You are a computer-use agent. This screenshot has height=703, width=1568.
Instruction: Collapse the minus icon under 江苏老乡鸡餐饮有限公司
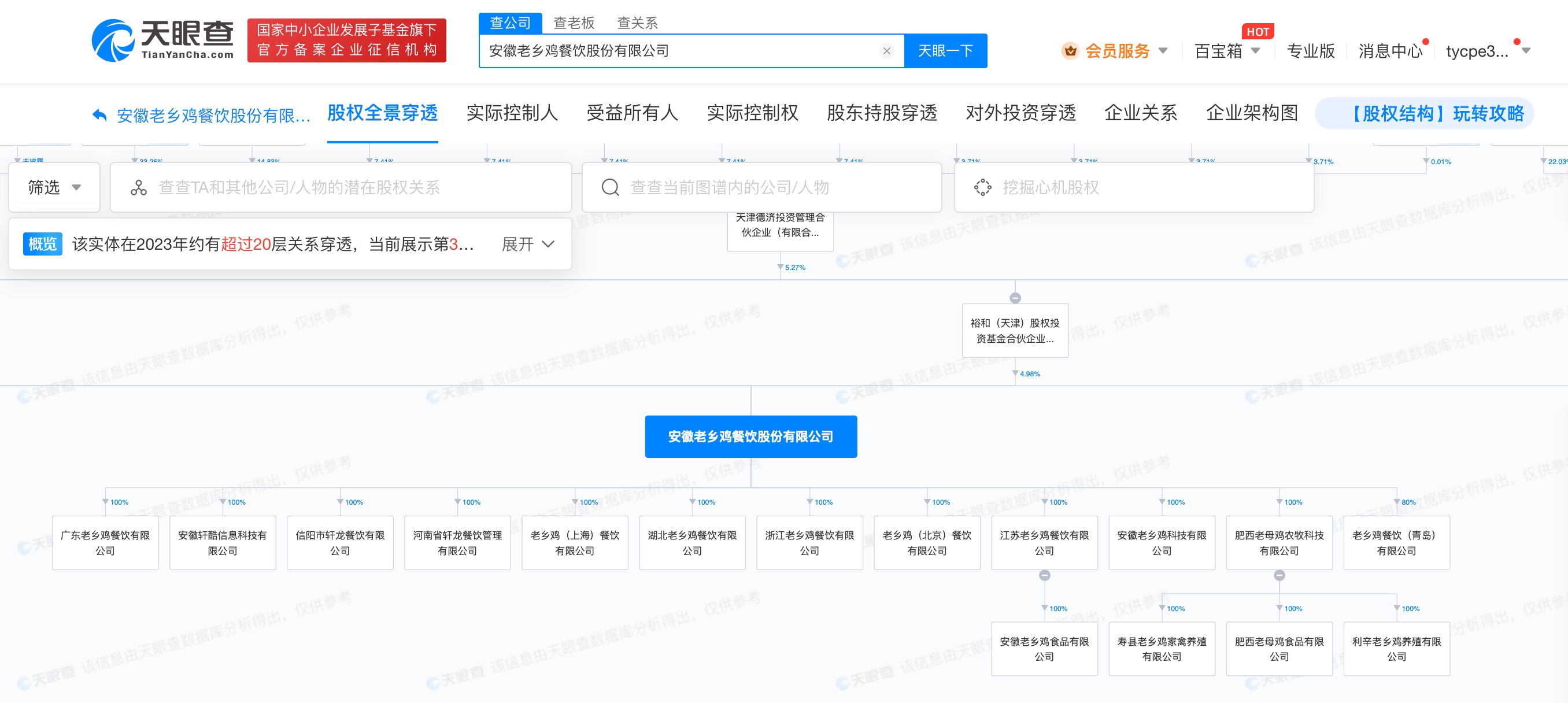point(1045,575)
